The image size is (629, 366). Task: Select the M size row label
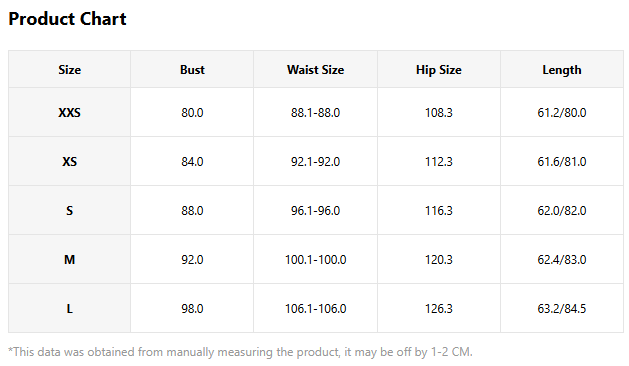pyautogui.click(x=69, y=259)
